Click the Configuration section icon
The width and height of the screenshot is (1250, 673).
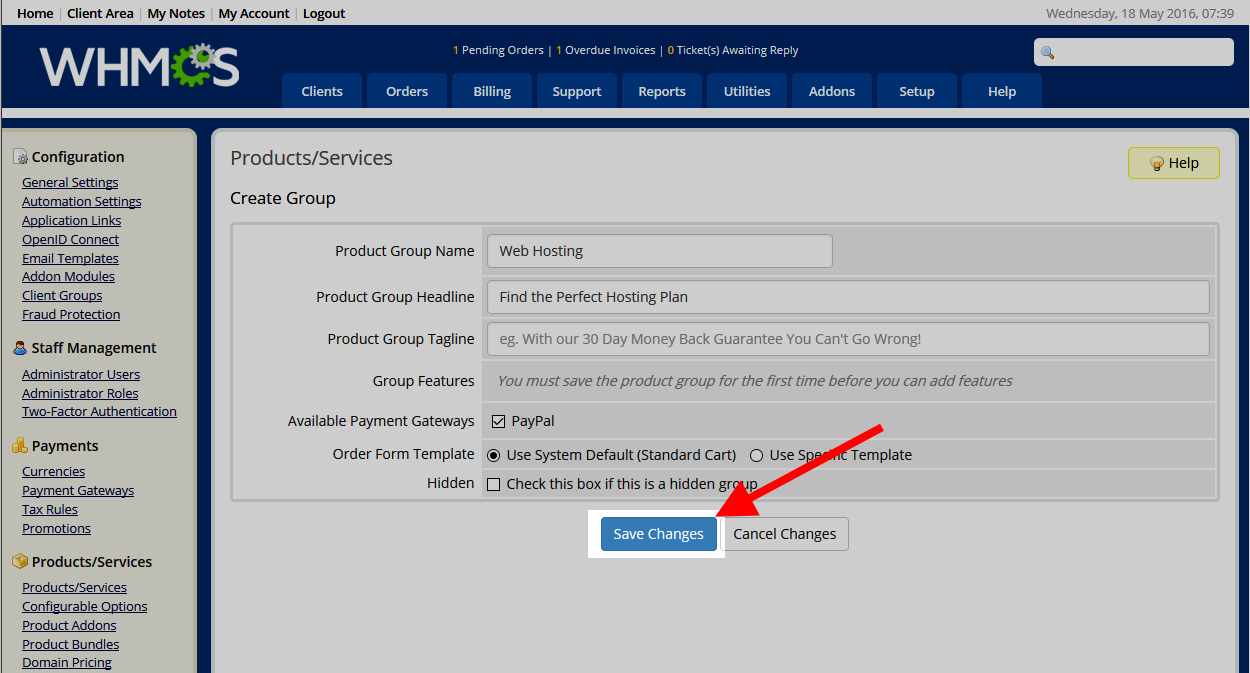[20, 157]
